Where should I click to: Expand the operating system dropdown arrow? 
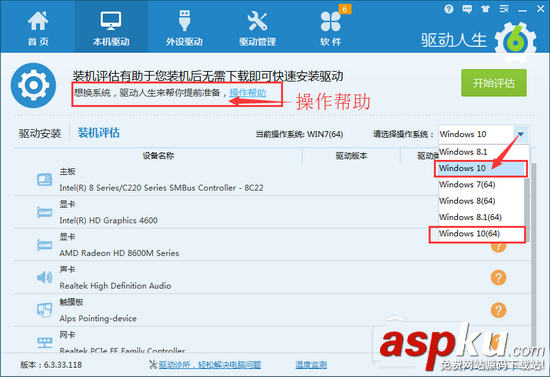[x=521, y=134]
